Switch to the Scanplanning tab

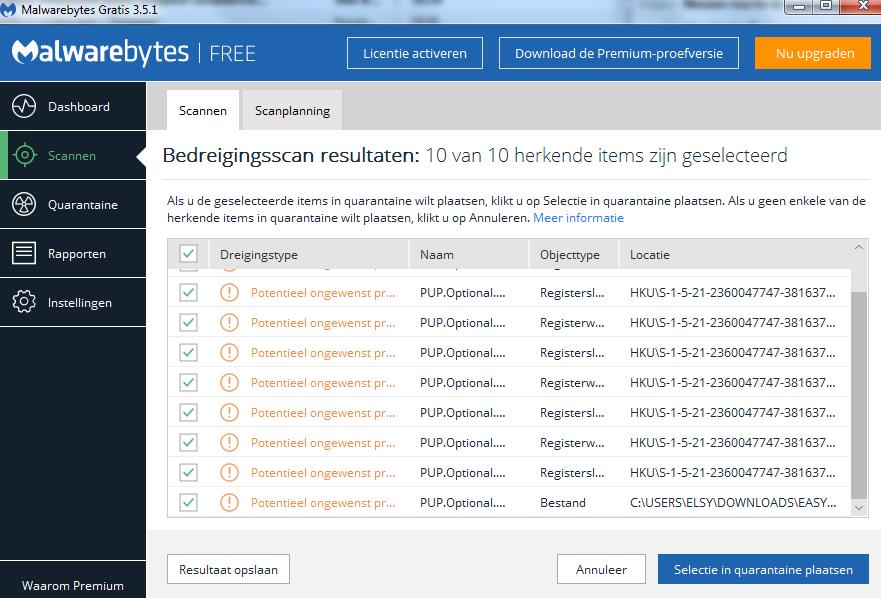click(292, 111)
